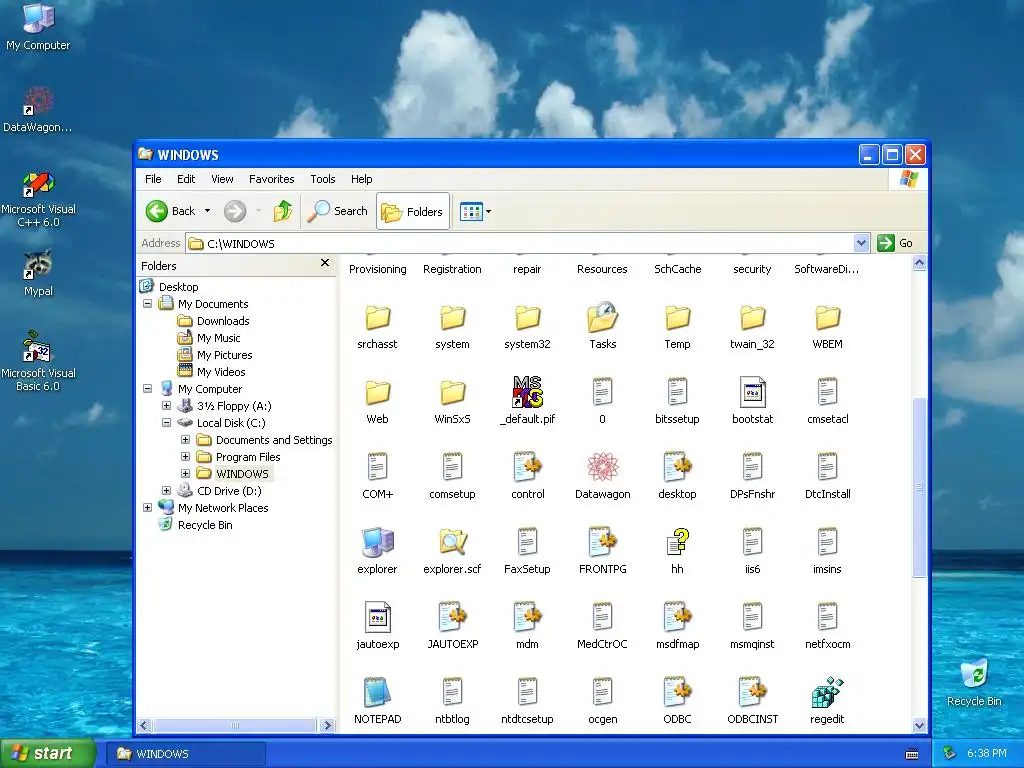
Task: Open Microsoft Visual Basic 6.0 shortcut
Action: click(x=38, y=361)
